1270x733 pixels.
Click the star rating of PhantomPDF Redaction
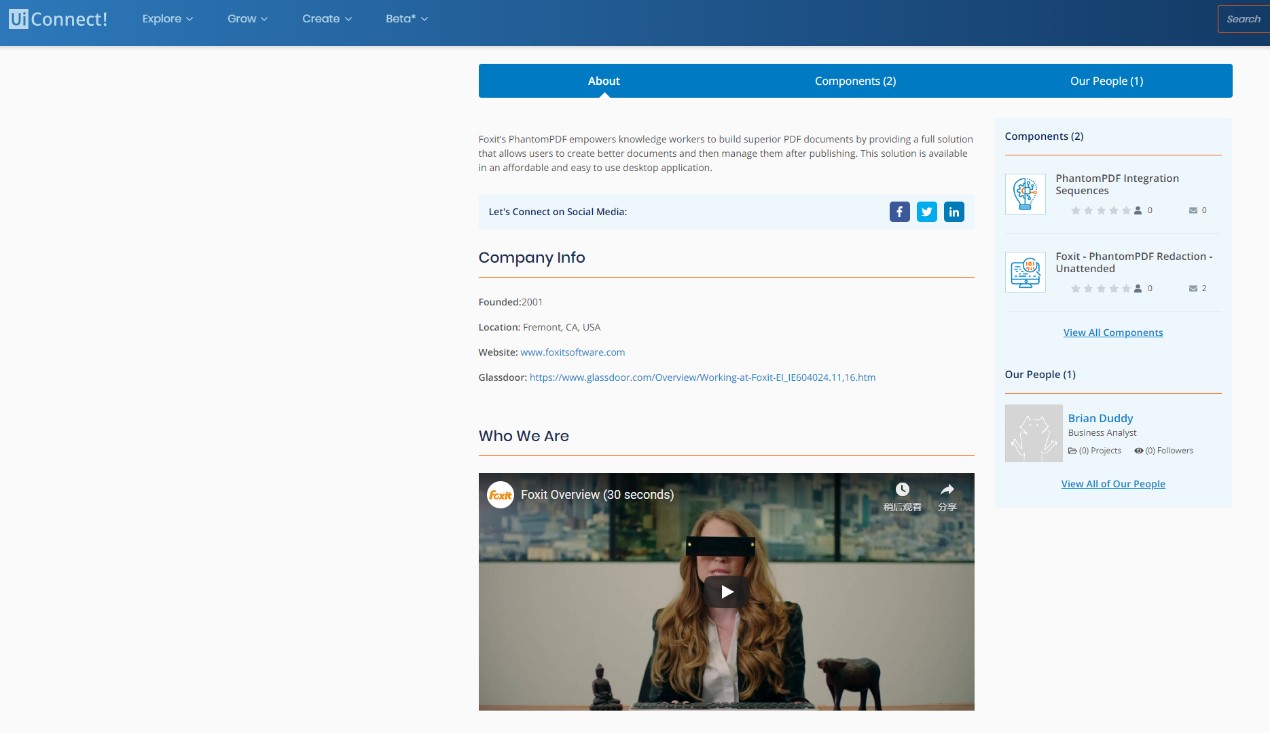coord(1101,289)
